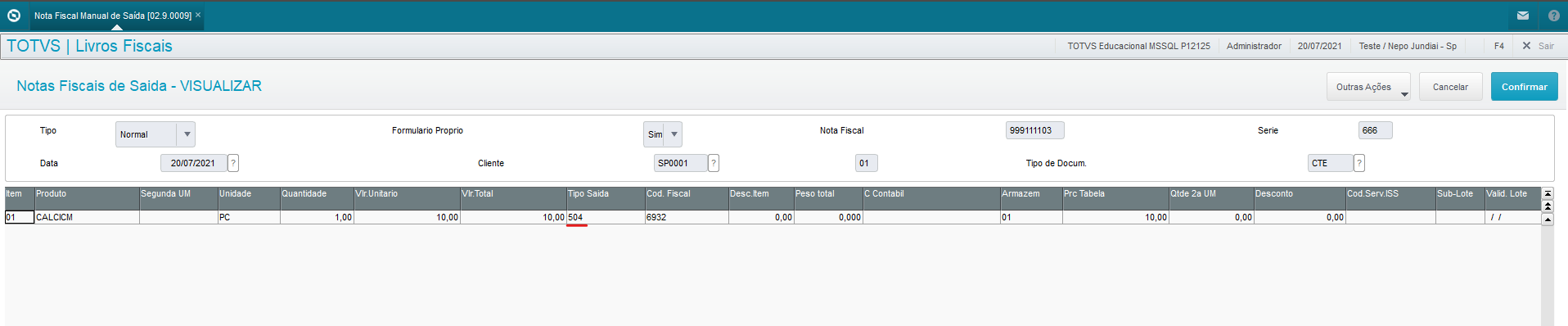Click Serie field 666
Screen dimensions: 1568x326
1375,130
